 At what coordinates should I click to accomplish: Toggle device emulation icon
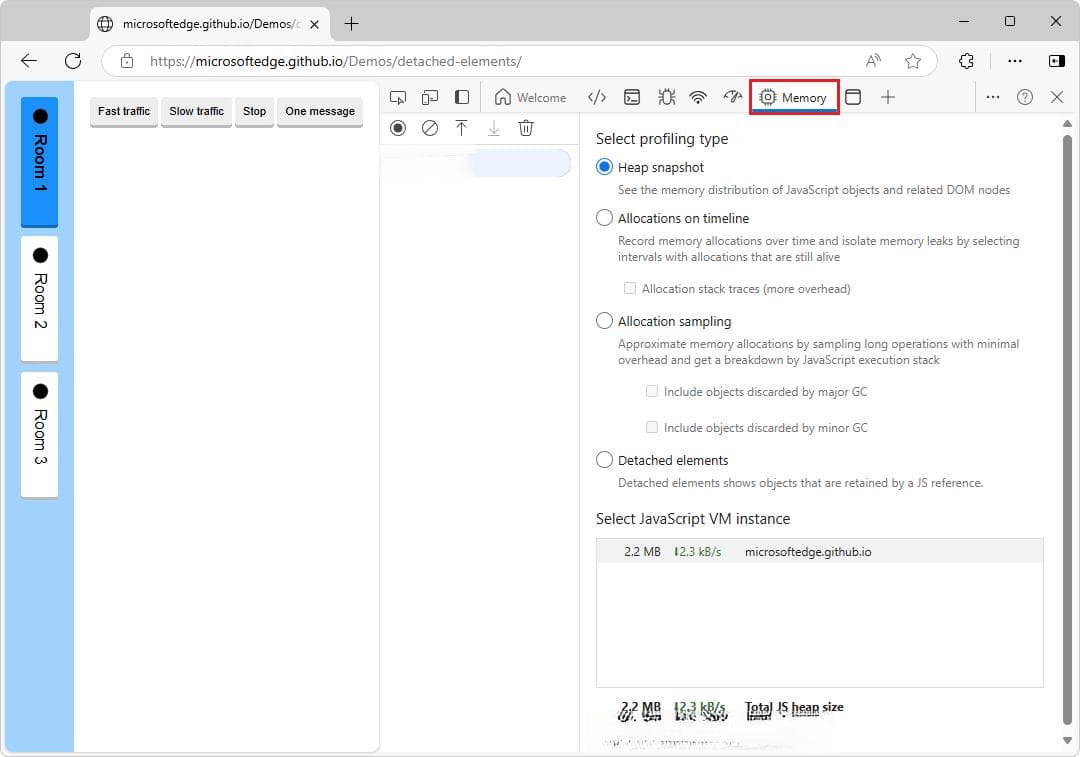[x=430, y=97]
